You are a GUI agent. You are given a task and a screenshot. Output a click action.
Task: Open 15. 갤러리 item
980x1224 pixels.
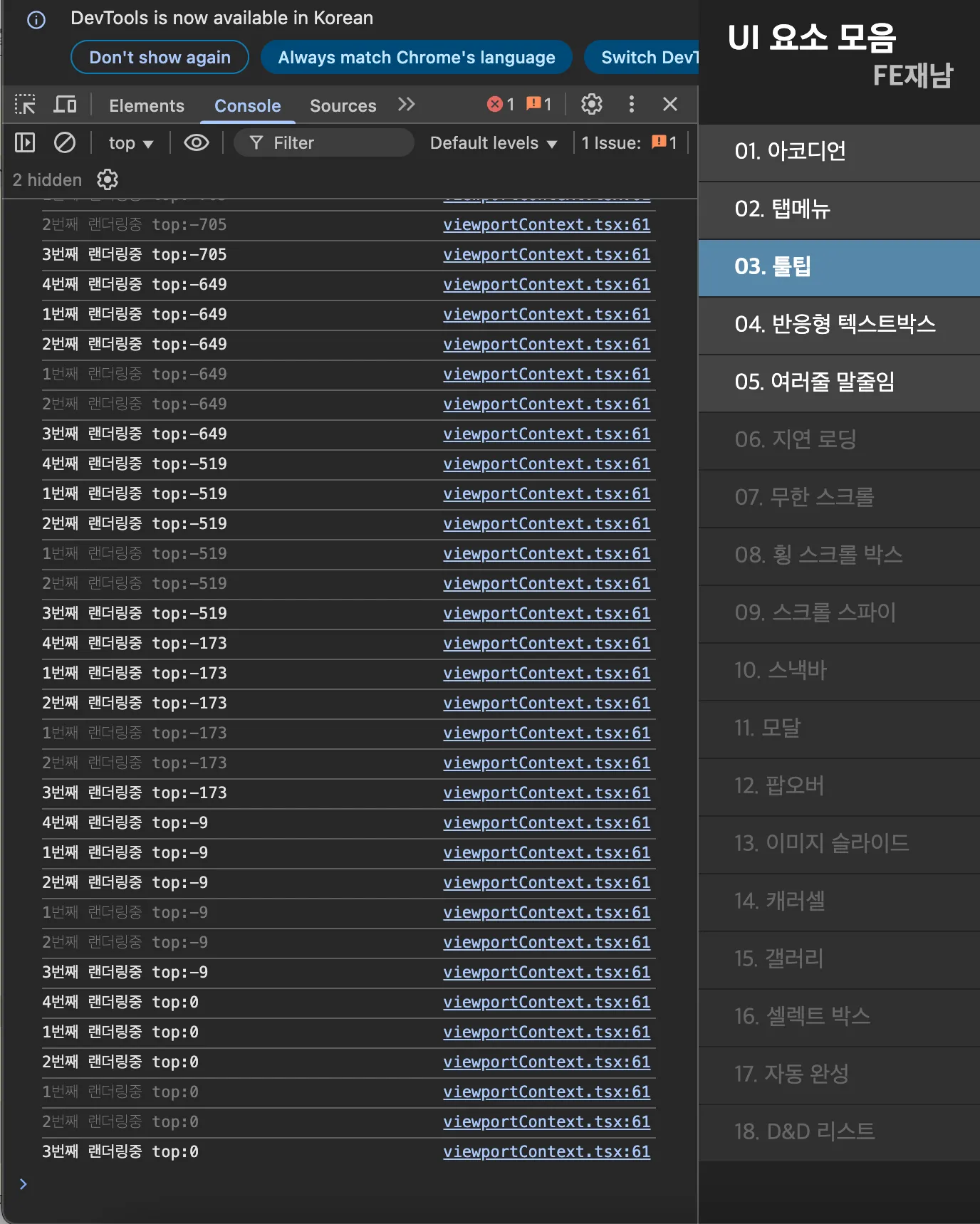839,959
